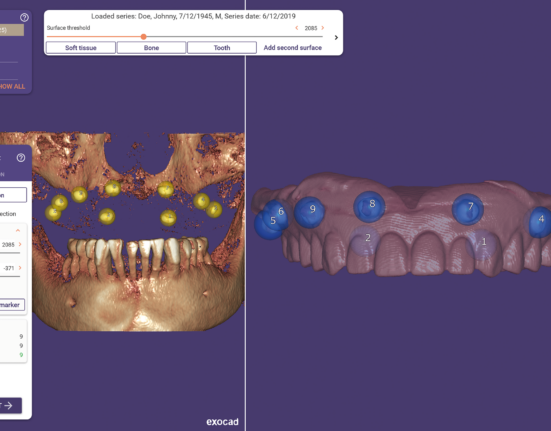Select the Tooth preset
This screenshot has width=551, height=431.
[222, 47]
